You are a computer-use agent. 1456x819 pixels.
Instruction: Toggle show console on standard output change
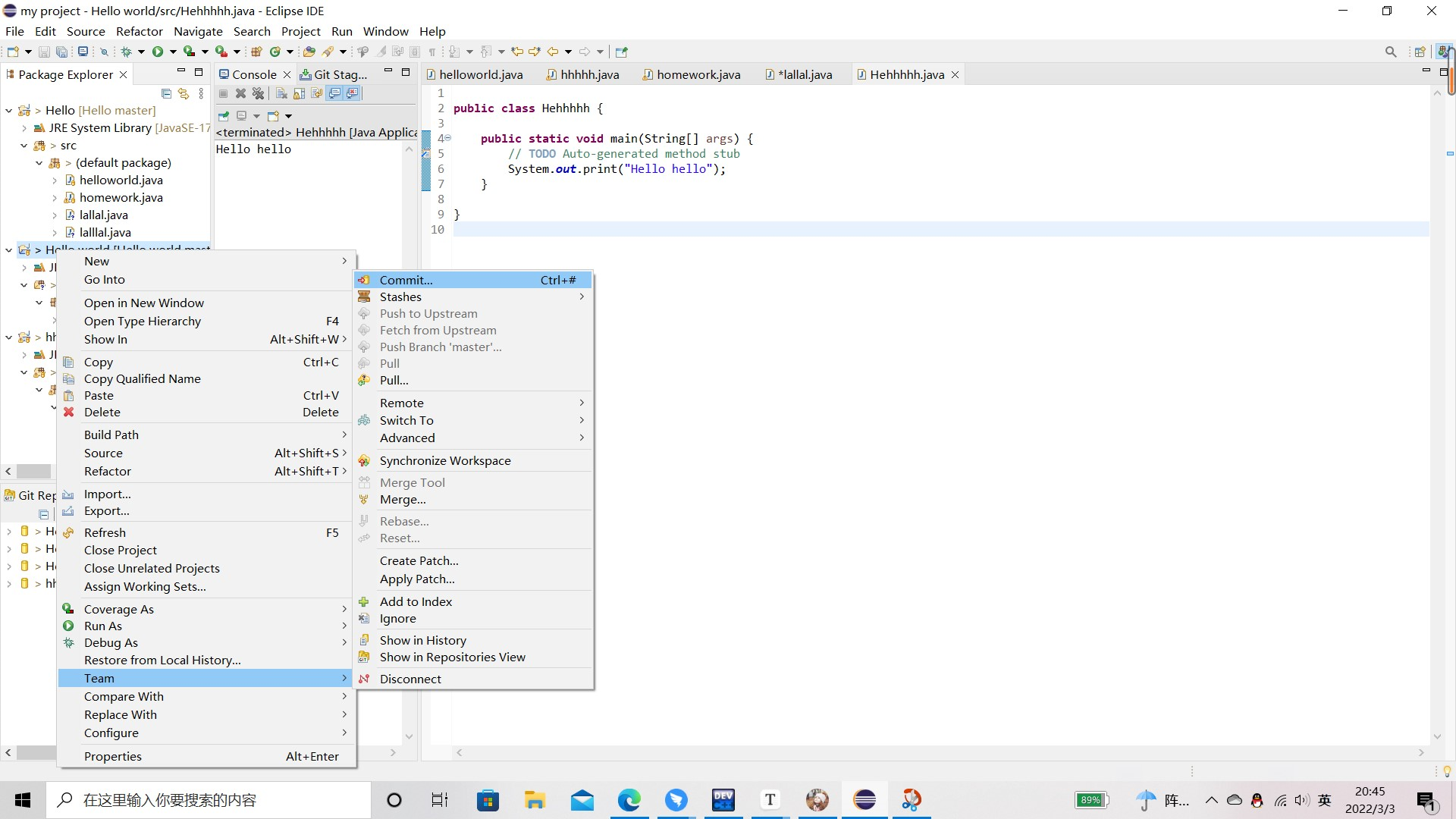[334, 93]
